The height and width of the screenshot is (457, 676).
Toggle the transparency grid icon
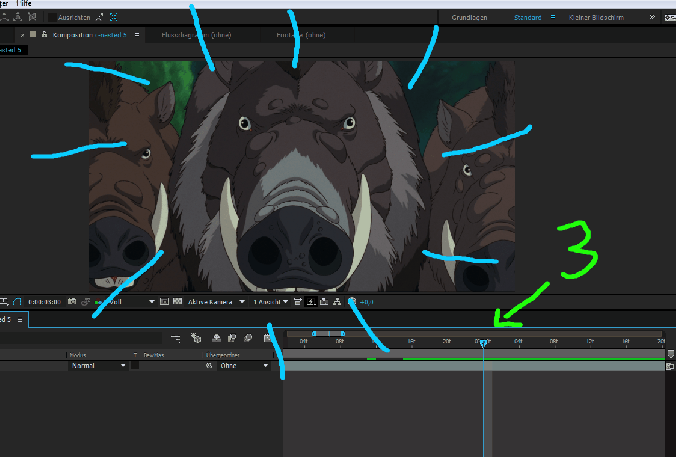[177, 302]
